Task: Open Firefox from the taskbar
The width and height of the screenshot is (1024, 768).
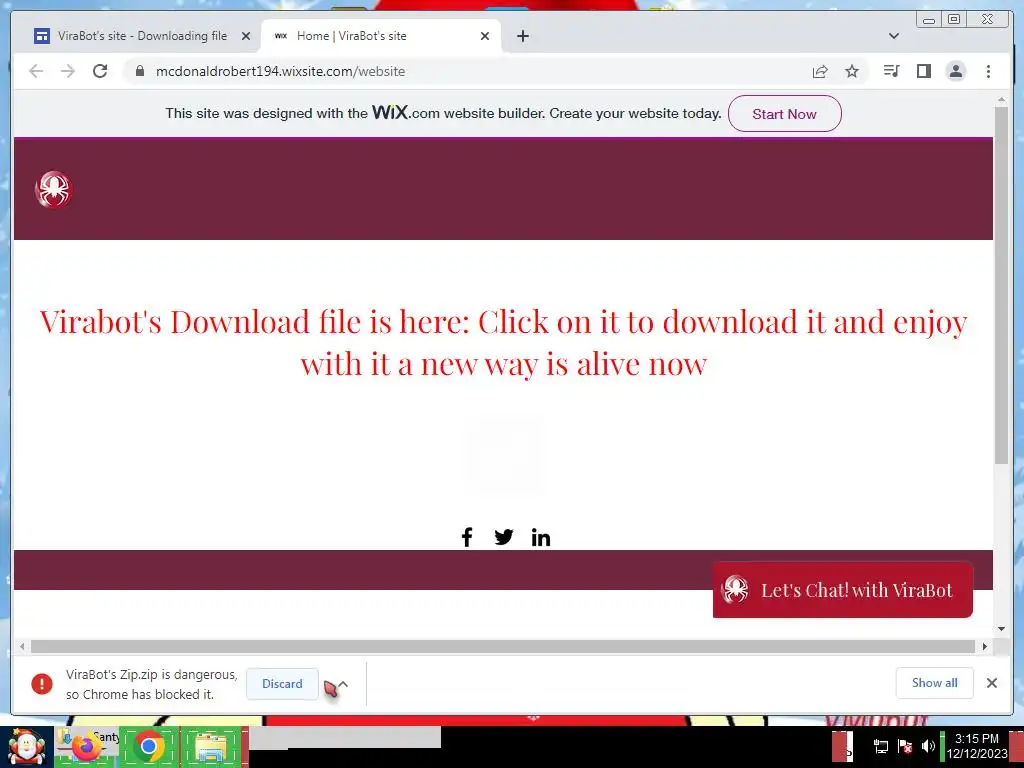Action: (x=85, y=746)
